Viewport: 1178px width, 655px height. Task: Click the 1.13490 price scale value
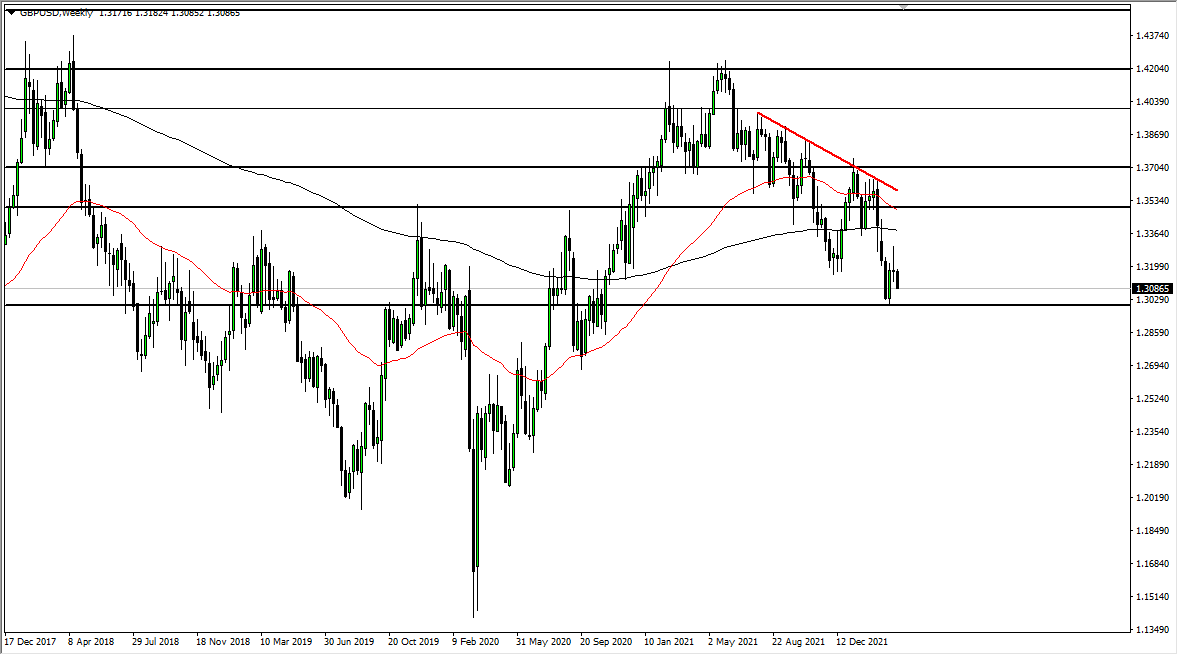coord(1152,630)
